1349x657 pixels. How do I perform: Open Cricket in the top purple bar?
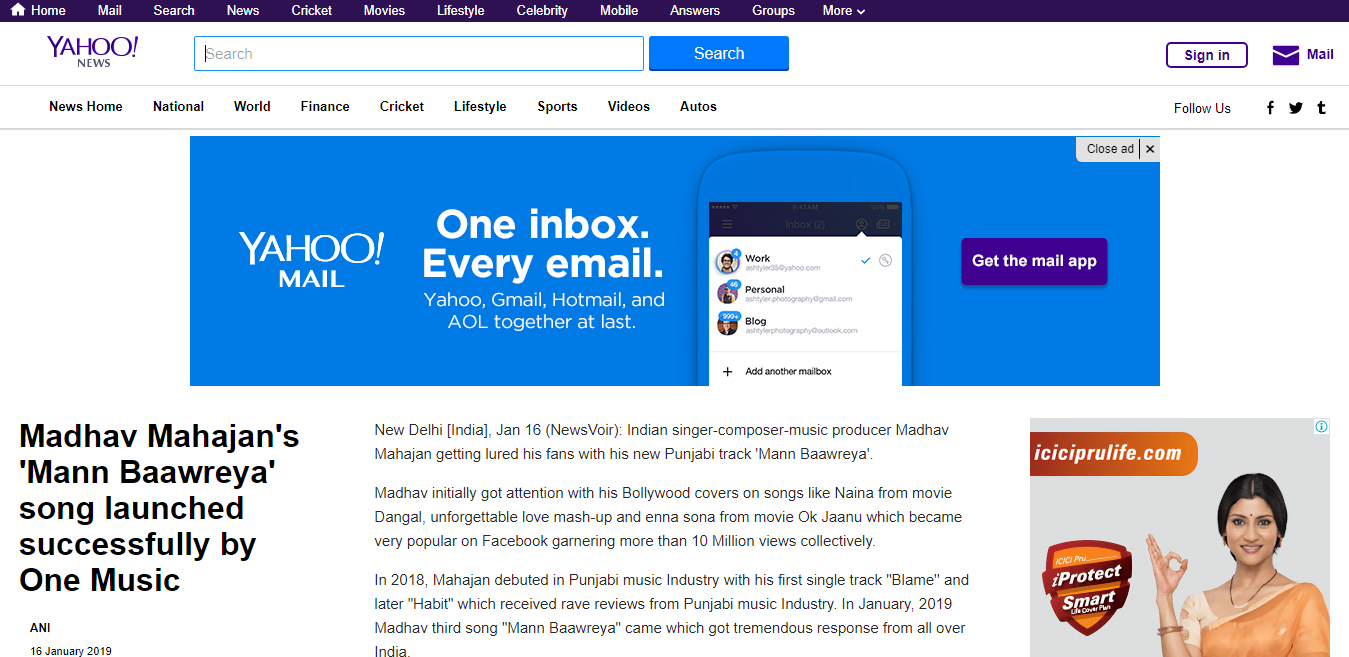click(x=312, y=11)
